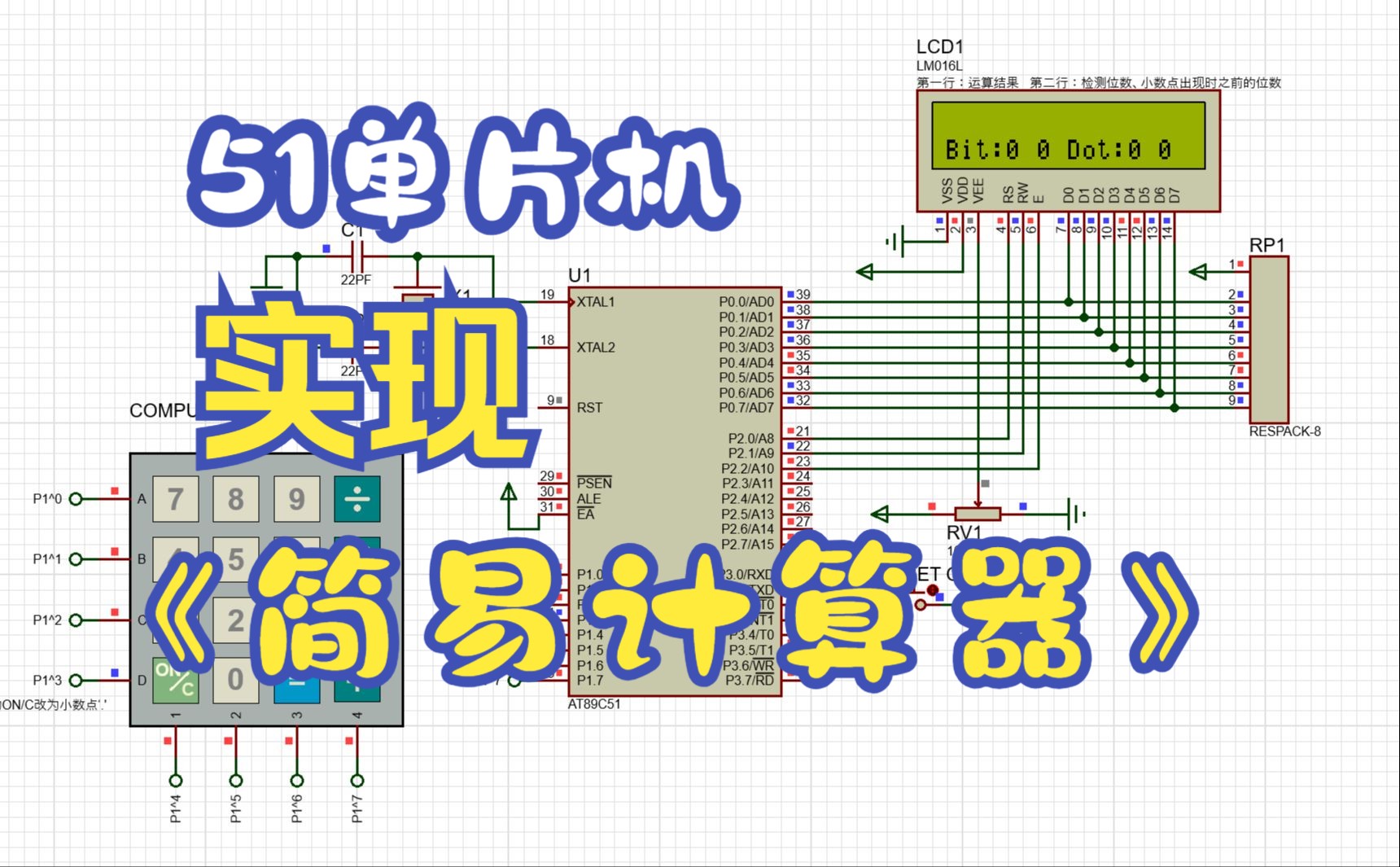This screenshot has height=867, width=1400.
Task: Click the keypad key 0
Action: (236, 680)
